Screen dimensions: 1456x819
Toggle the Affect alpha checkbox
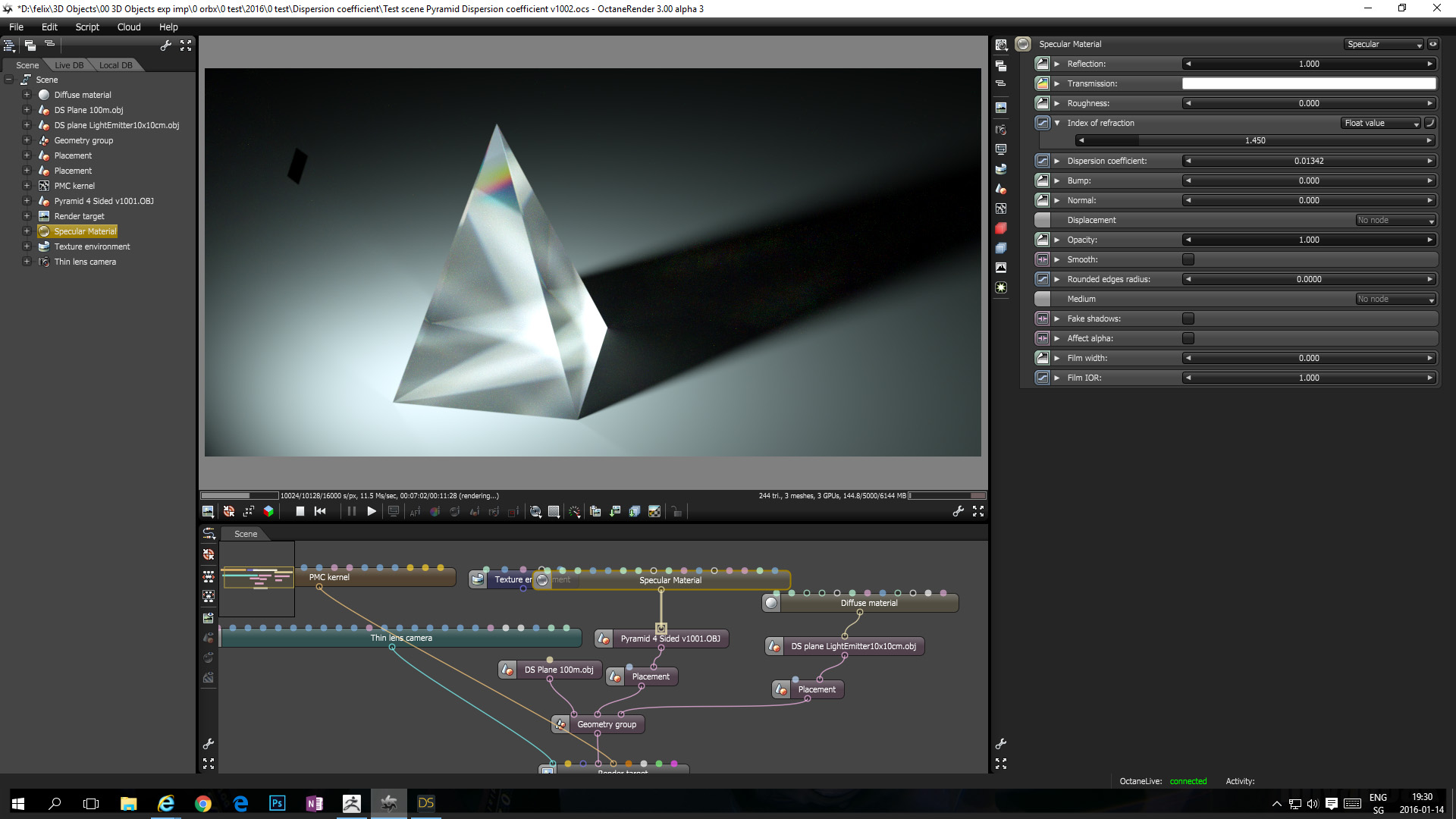click(1188, 338)
